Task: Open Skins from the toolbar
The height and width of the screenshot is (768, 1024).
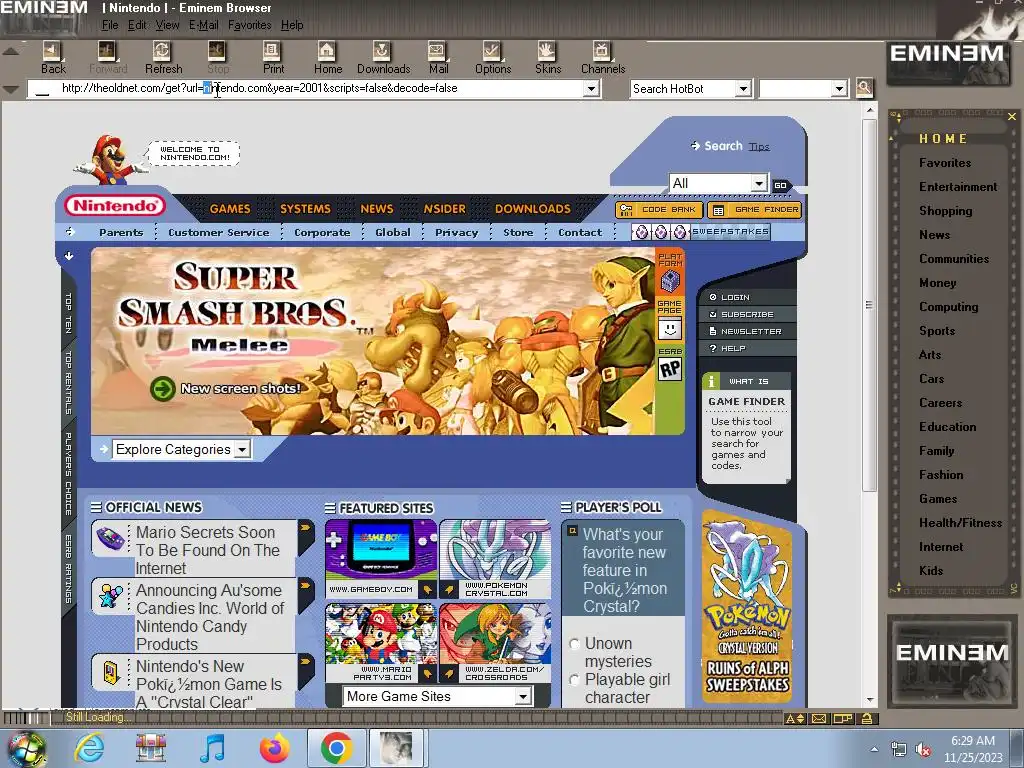Action: (x=547, y=57)
